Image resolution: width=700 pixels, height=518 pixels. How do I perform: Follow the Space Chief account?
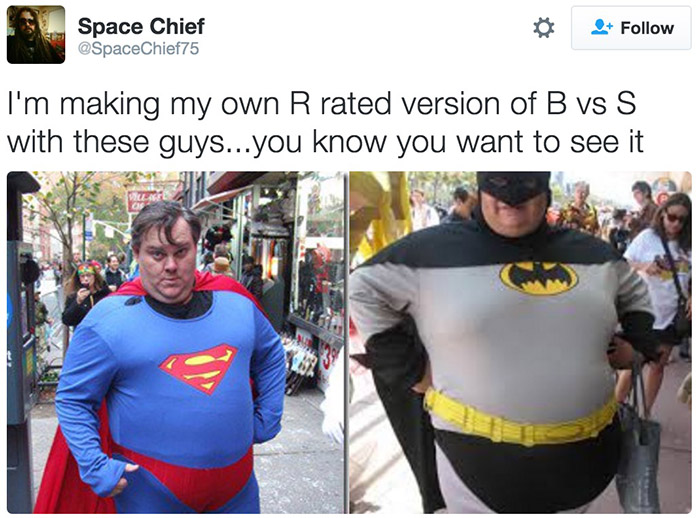[631, 28]
